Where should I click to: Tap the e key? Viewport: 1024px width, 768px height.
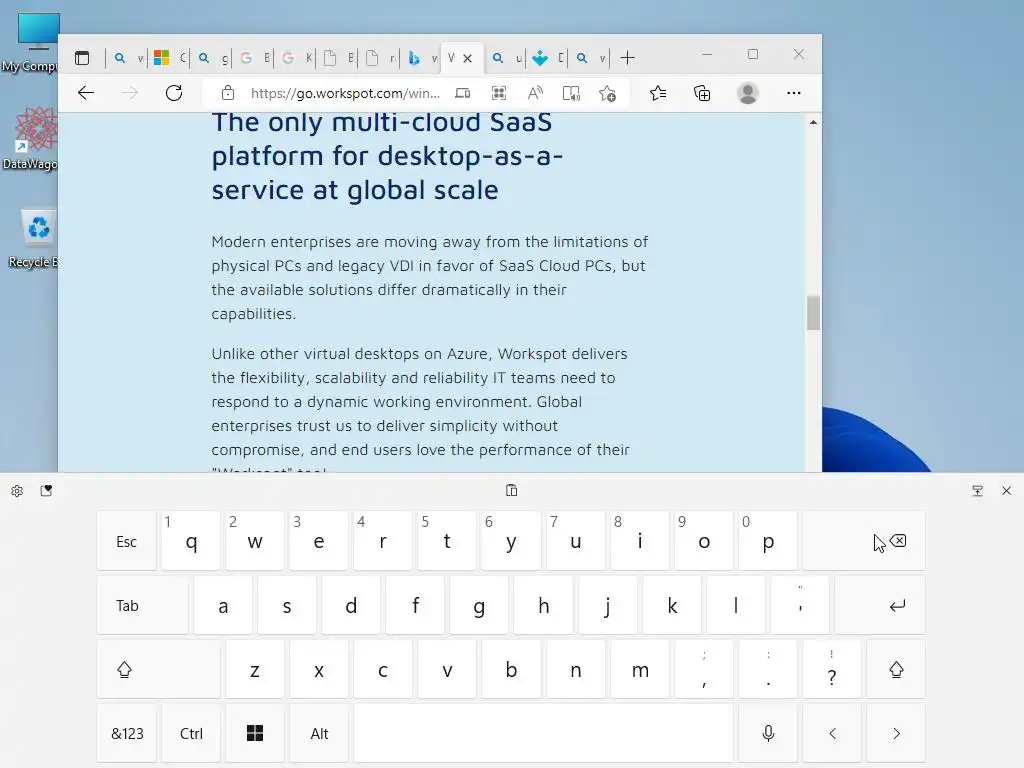coord(319,541)
